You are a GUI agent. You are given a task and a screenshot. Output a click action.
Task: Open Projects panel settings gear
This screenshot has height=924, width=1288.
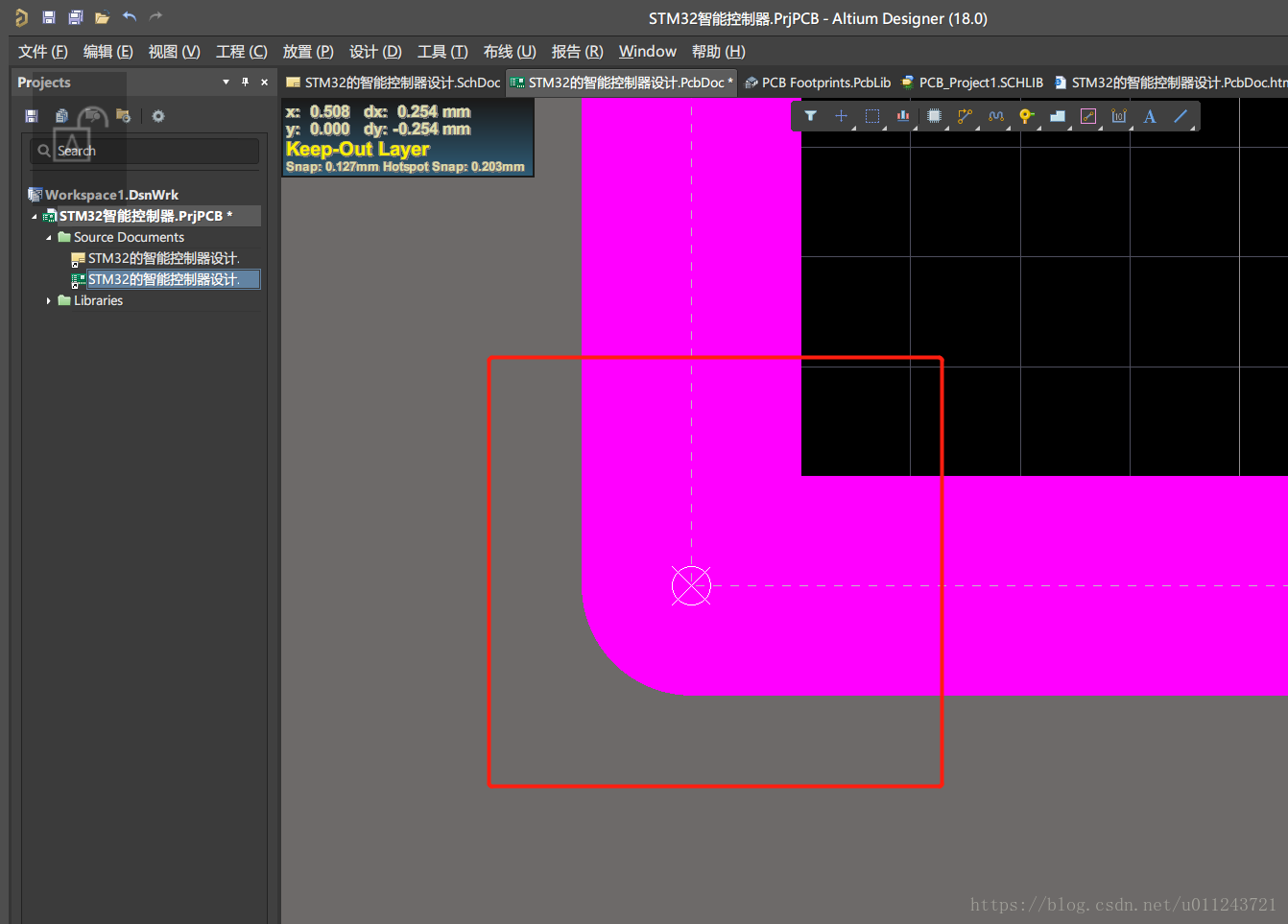point(158,116)
